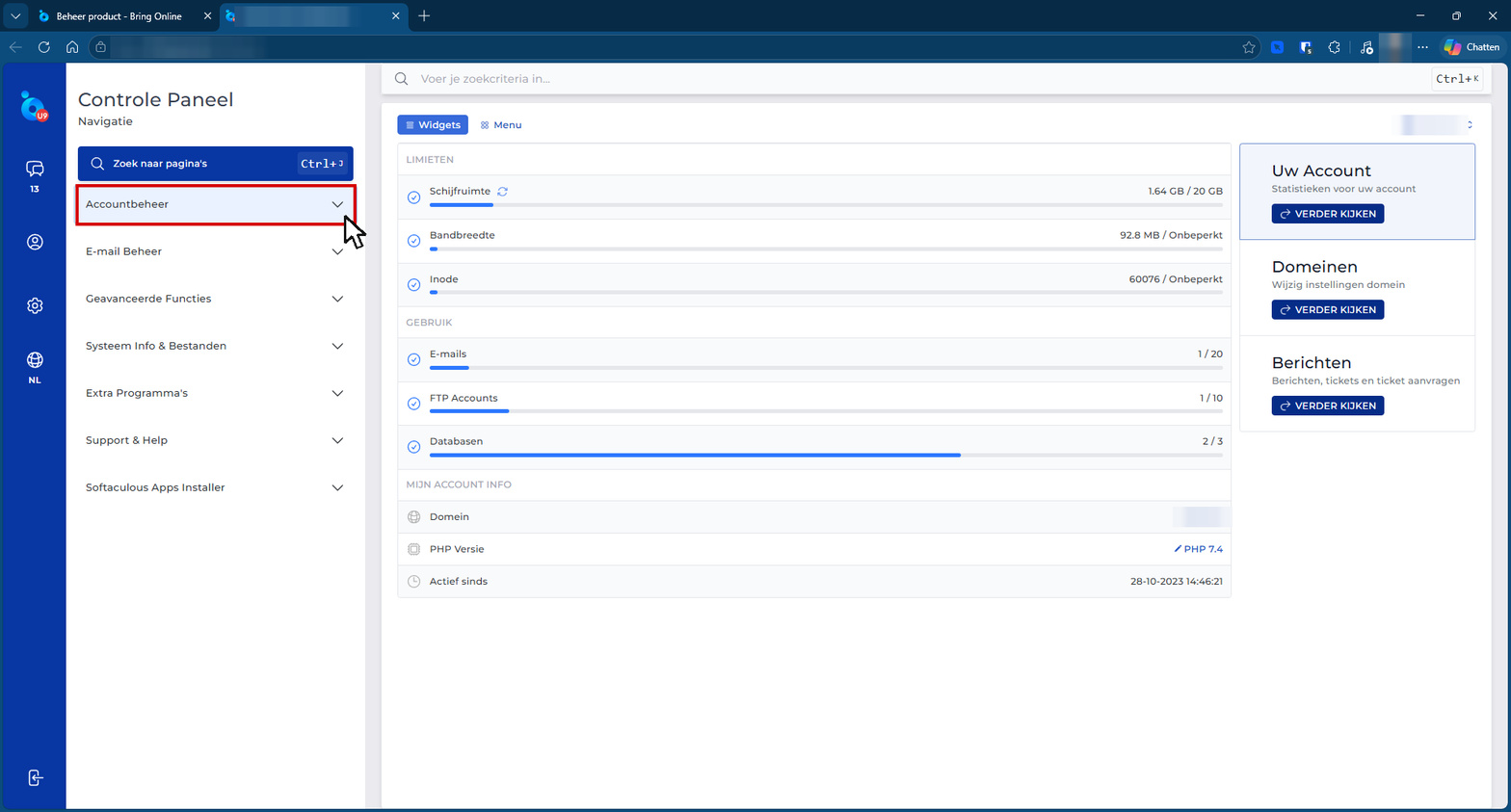The width and height of the screenshot is (1511, 812).
Task: Click the globe icon beside Domein
Action: pos(413,517)
